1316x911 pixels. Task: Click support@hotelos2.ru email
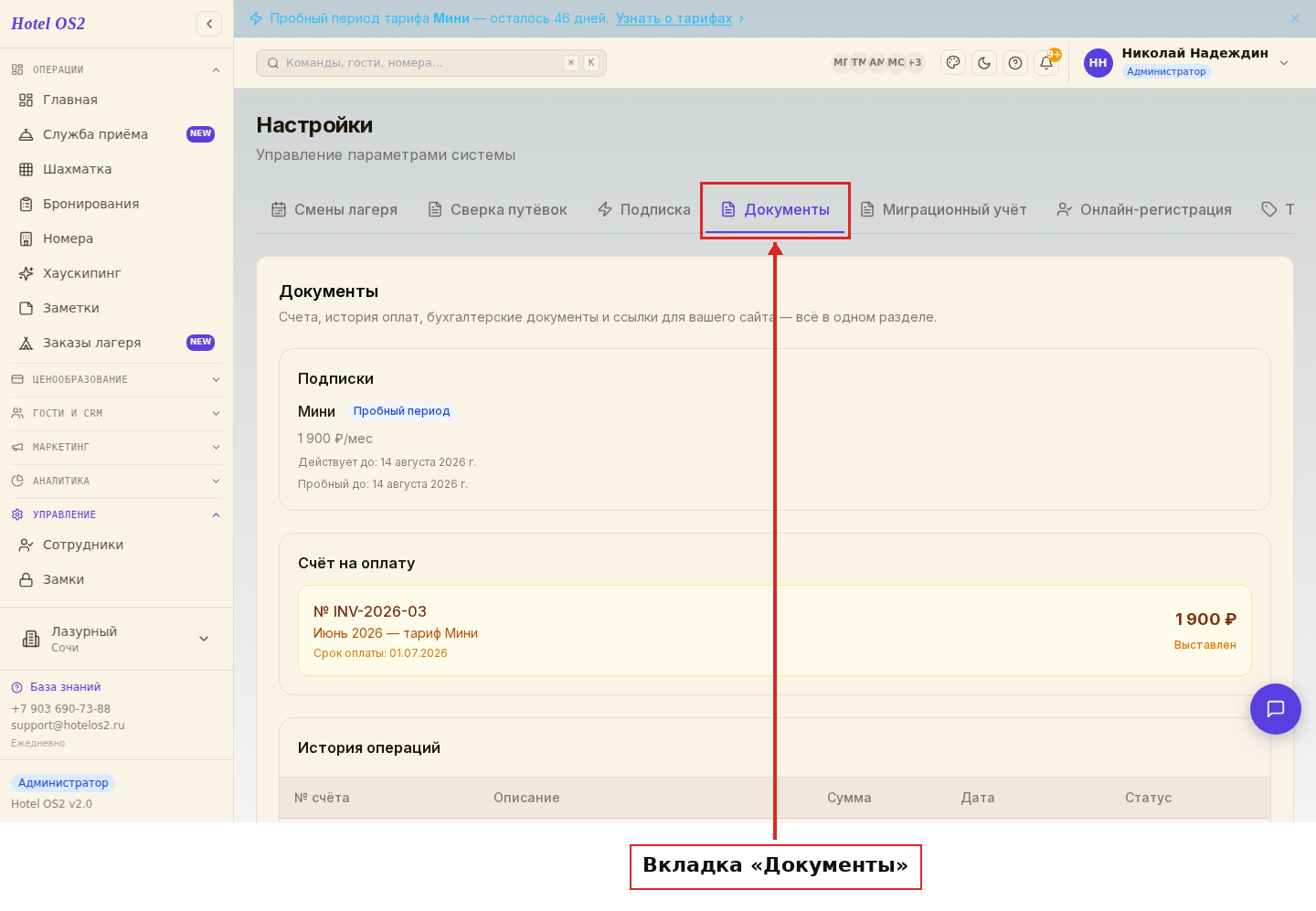(68, 726)
